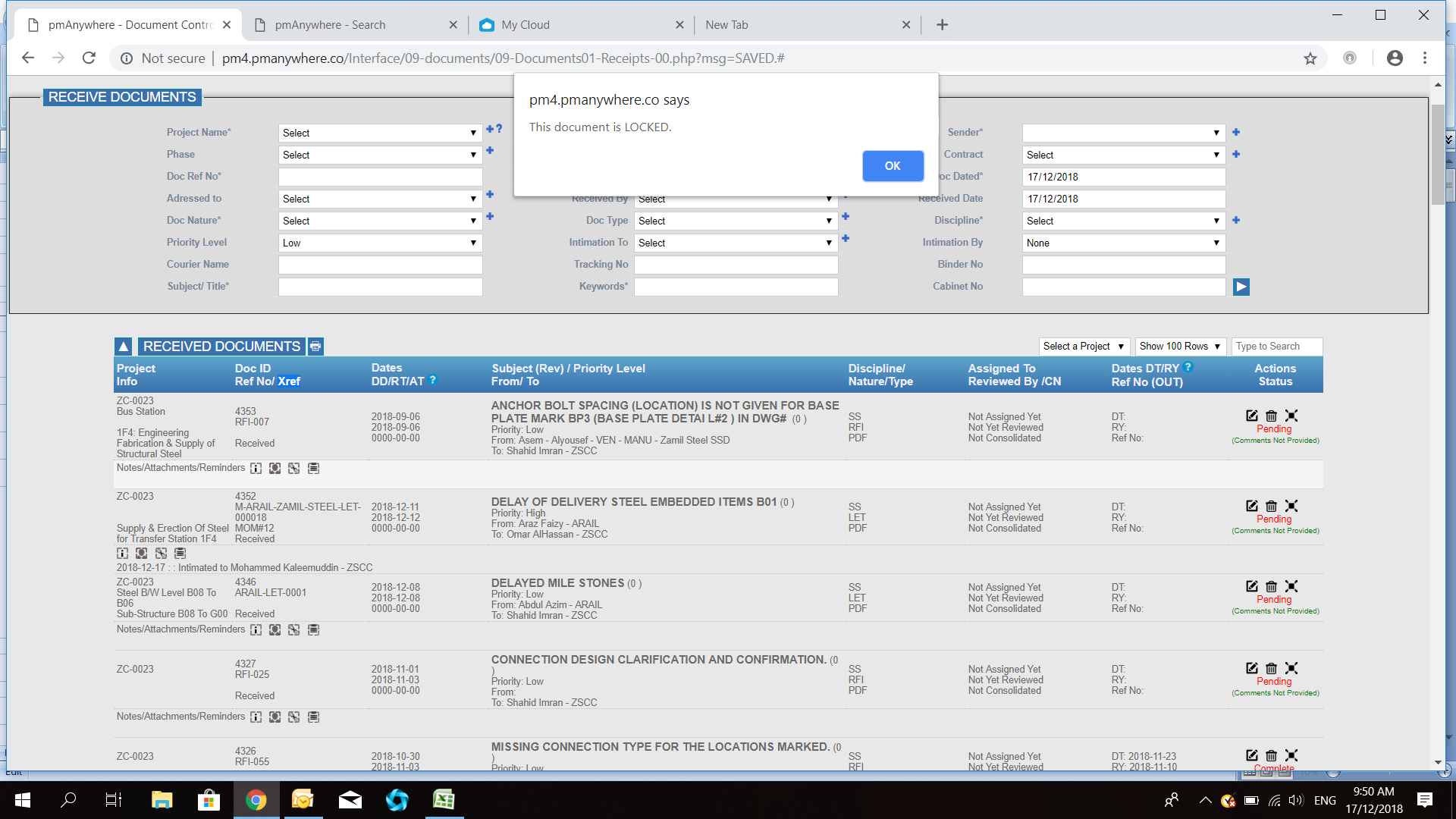
Task: Click the Type to Search field
Action: pyautogui.click(x=1276, y=347)
